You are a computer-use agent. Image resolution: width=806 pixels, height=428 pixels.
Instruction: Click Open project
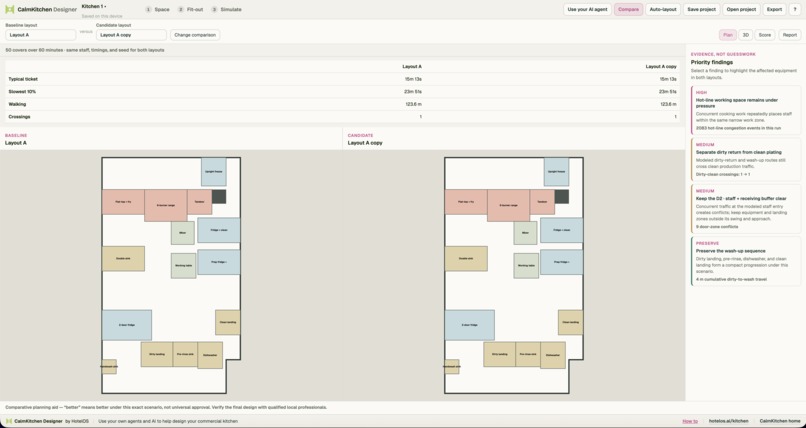[741, 9]
